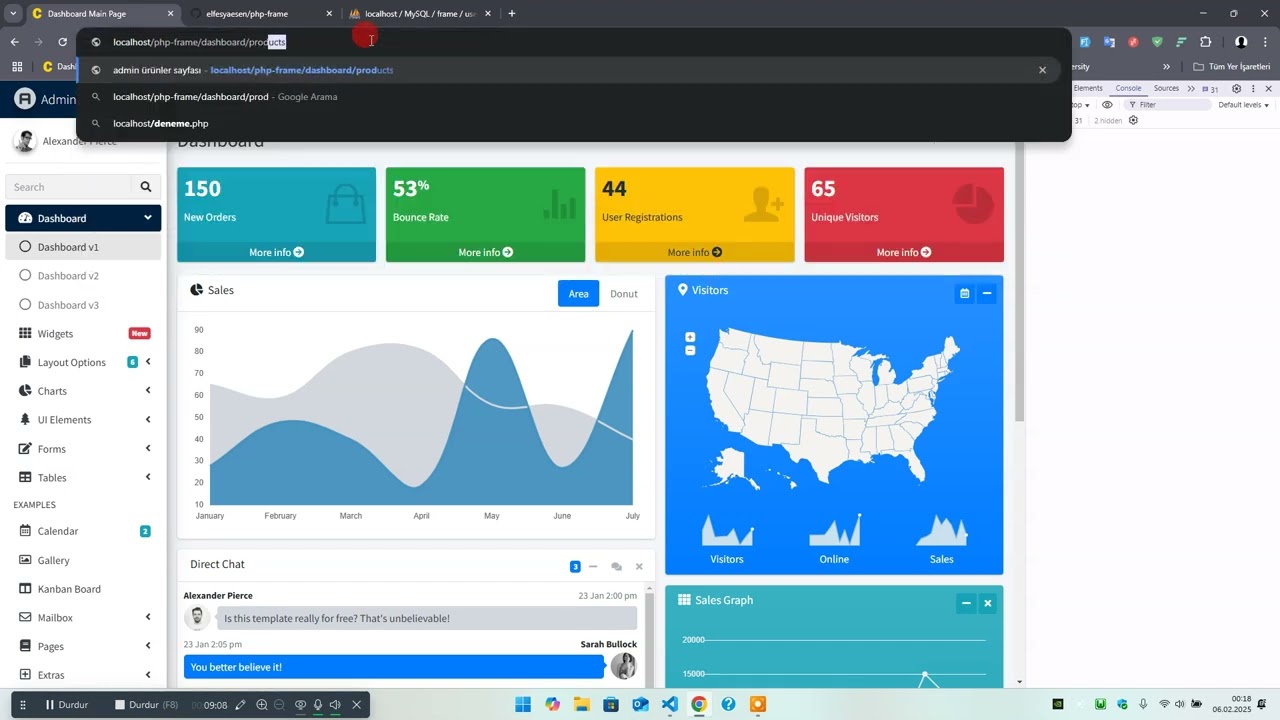Select Dashboard v3 in sidebar
The image size is (1280, 720).
[83, 305]
